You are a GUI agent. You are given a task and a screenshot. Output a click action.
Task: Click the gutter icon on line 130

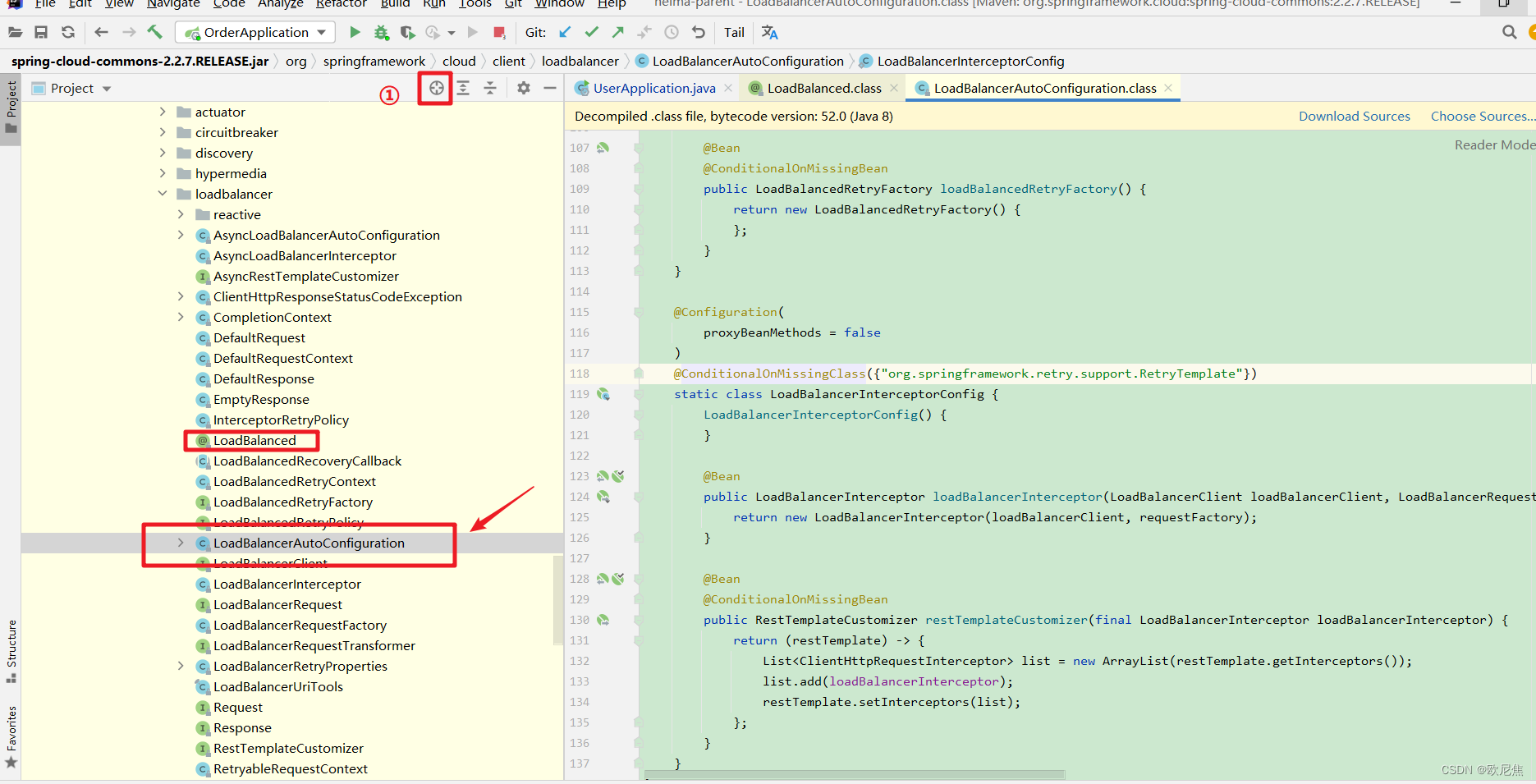pyautogui.click(x=603, y=620)
